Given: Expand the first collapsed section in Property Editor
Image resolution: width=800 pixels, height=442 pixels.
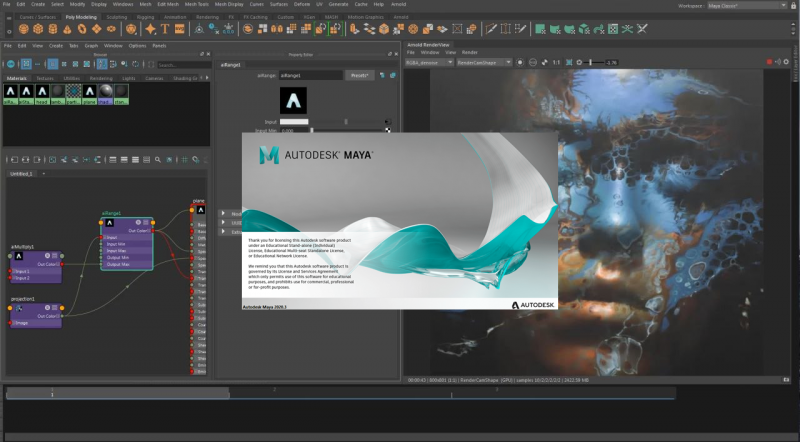Looking at the screenshot, I should click(x=223, y=213).
